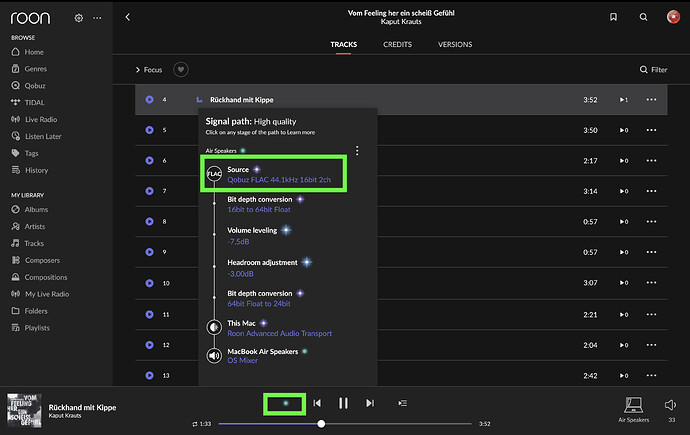Open more options for track 4
This screenshot has width=690, height=435.
point(652,100)
